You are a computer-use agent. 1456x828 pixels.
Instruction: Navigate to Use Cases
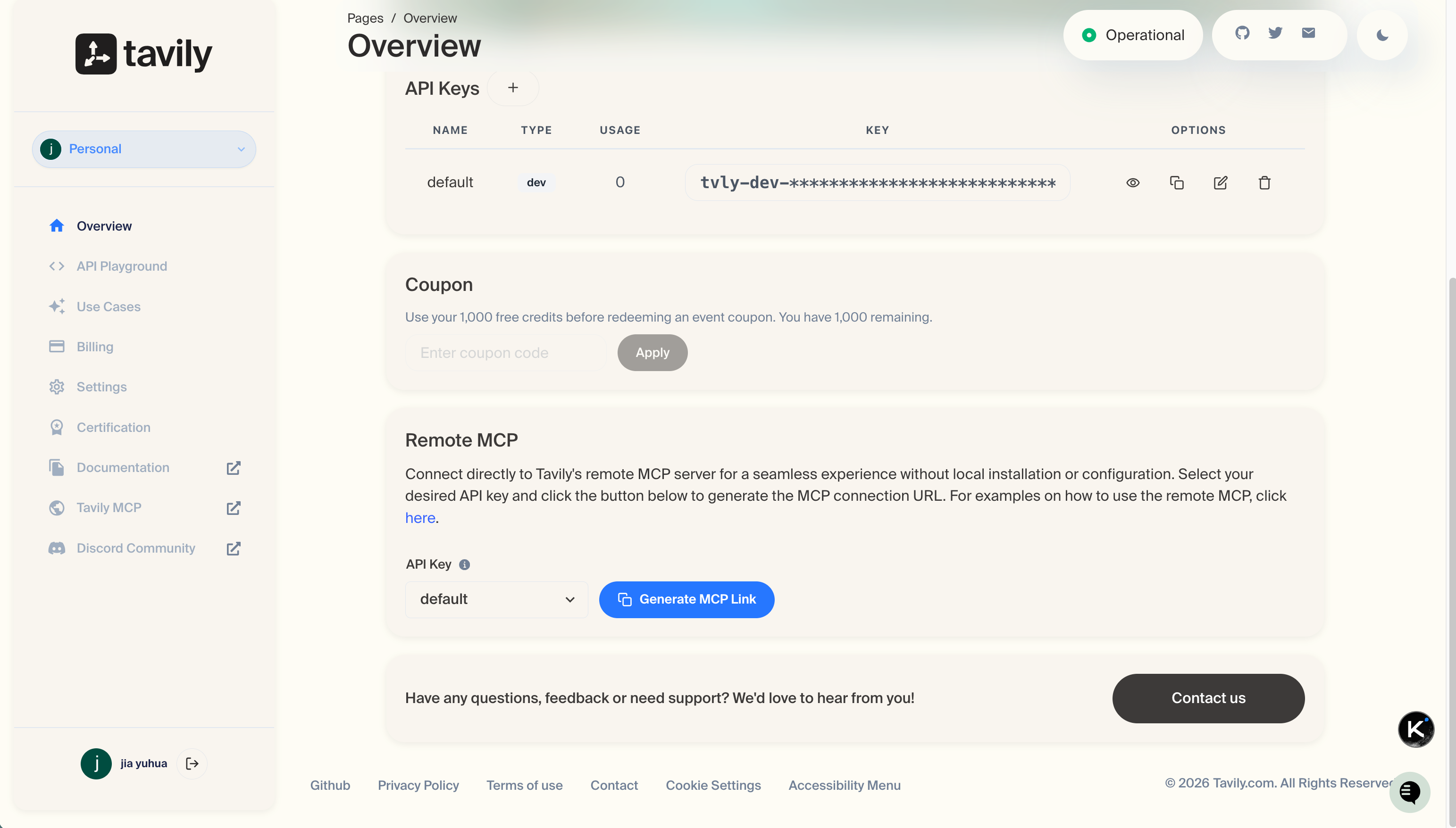95,306
